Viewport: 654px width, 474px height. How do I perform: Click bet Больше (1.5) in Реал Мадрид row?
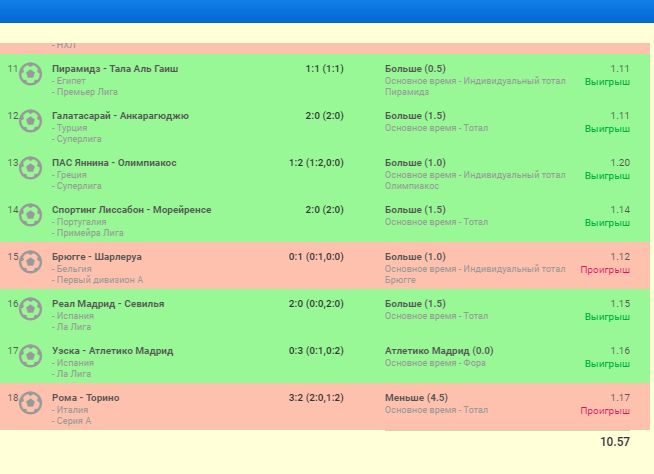pyautogui.click(x=415, y=304)
